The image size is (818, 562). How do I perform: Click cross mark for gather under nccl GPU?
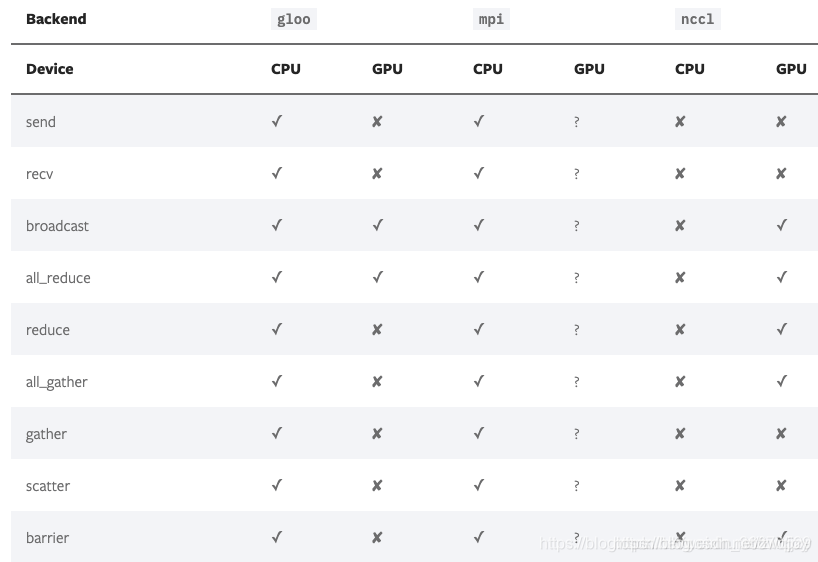coord(781,434)
